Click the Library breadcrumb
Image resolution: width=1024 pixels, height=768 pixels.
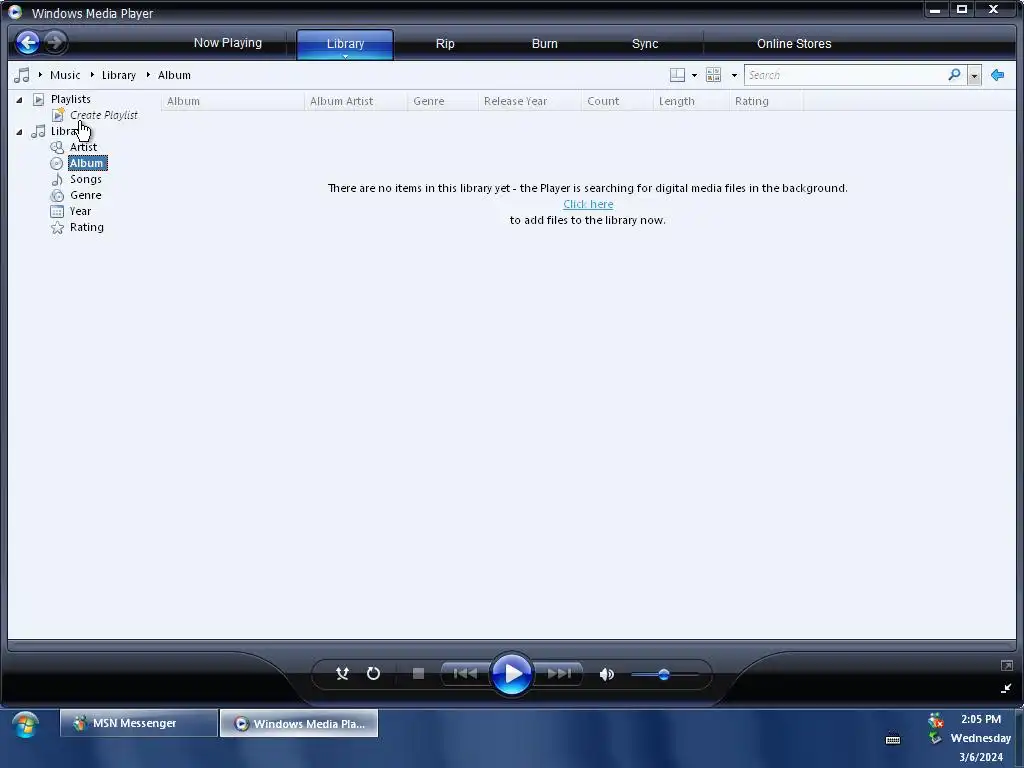tap(119, 75)
